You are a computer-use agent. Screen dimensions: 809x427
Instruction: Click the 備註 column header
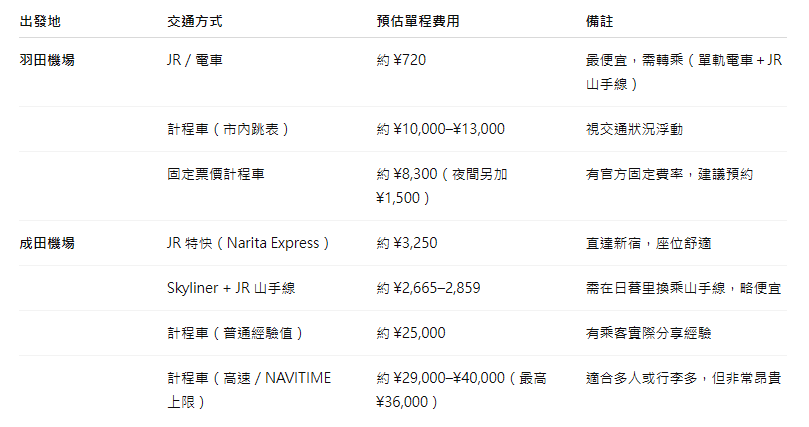coord(599,20)
